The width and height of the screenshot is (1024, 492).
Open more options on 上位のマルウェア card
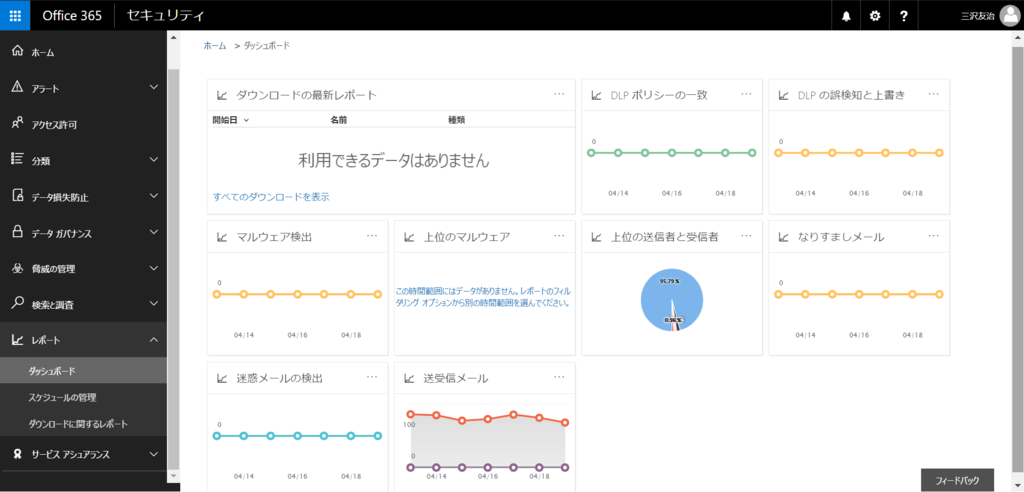coord(559,236)
